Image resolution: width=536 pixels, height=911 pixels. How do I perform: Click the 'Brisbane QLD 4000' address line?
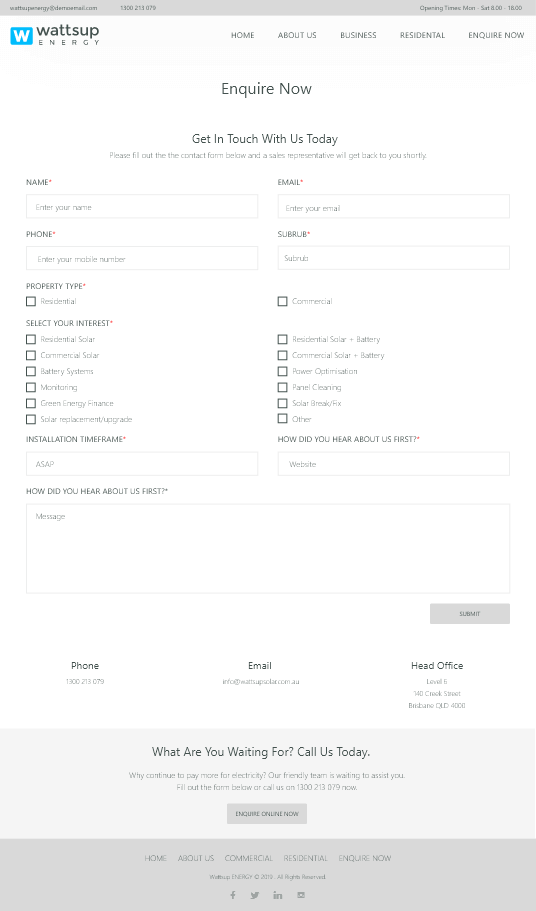click(437, 706)
